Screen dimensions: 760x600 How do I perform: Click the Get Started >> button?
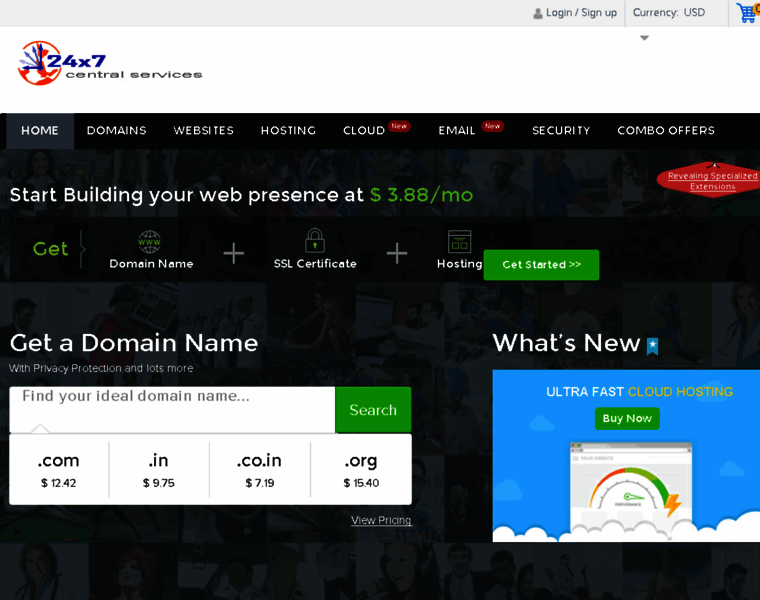[x=541, y=265]
